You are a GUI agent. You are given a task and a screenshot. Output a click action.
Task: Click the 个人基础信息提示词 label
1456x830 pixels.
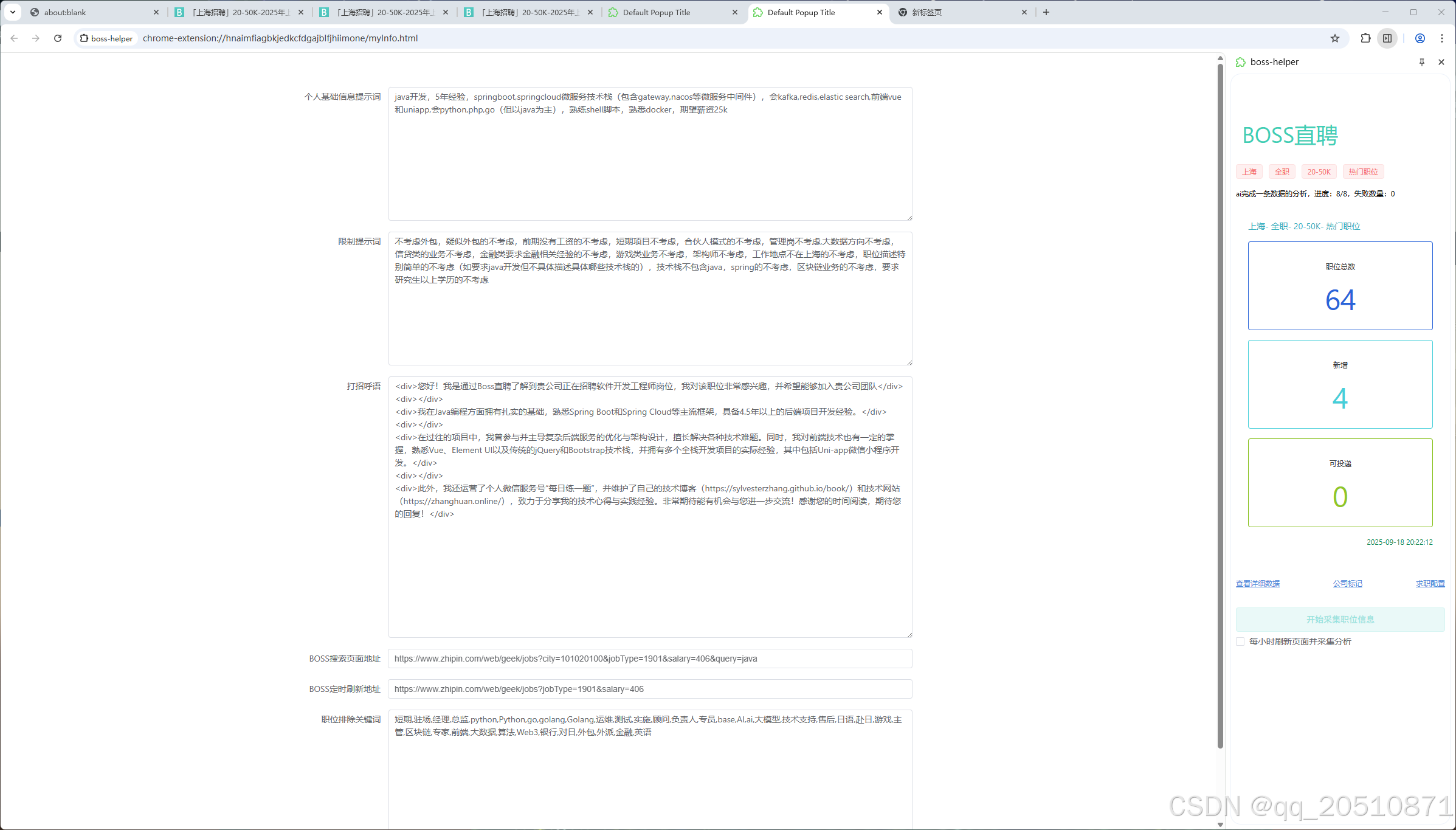coord(342,97)
